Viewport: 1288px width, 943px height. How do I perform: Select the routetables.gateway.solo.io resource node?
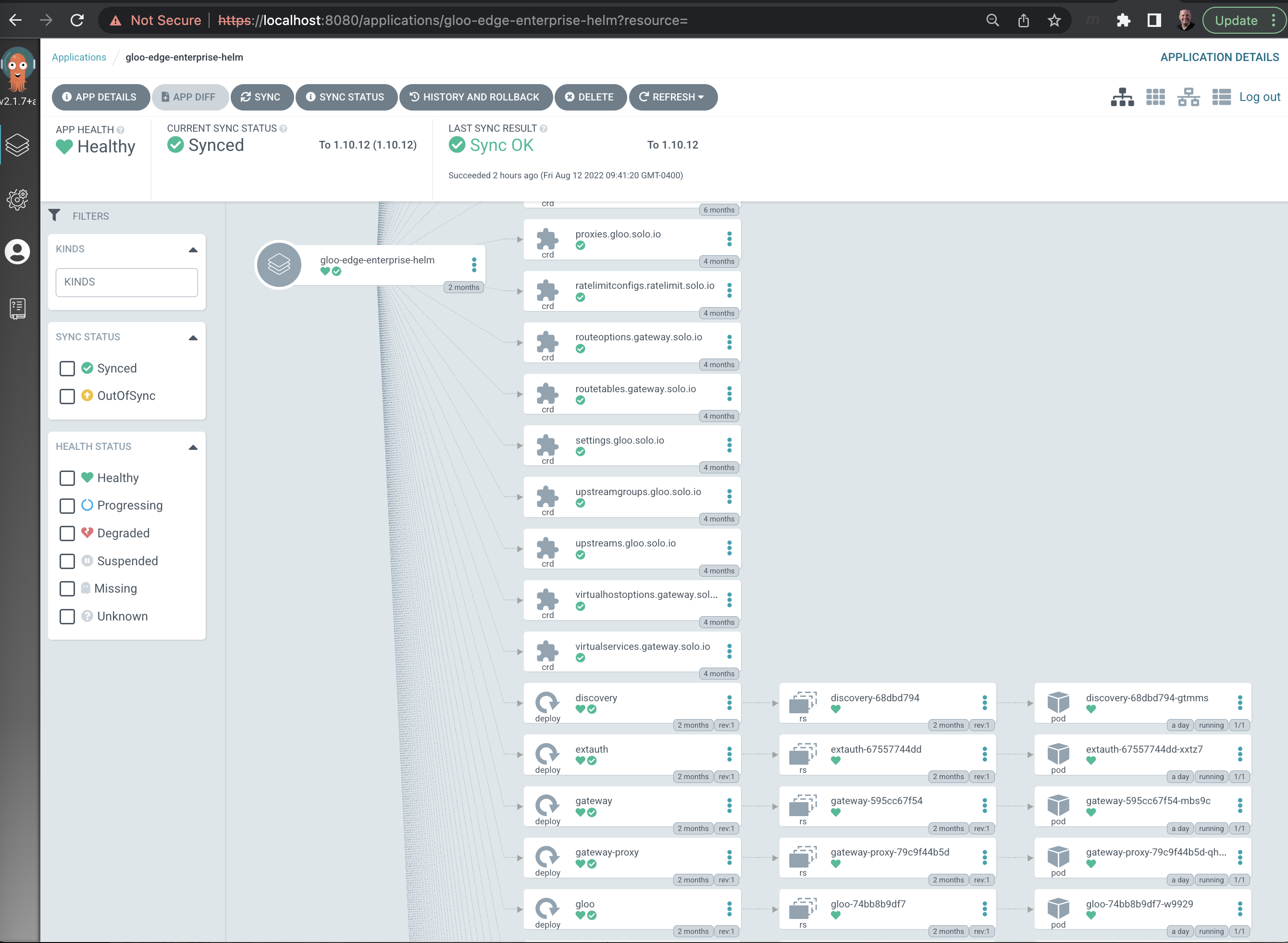tap(632, 395)
